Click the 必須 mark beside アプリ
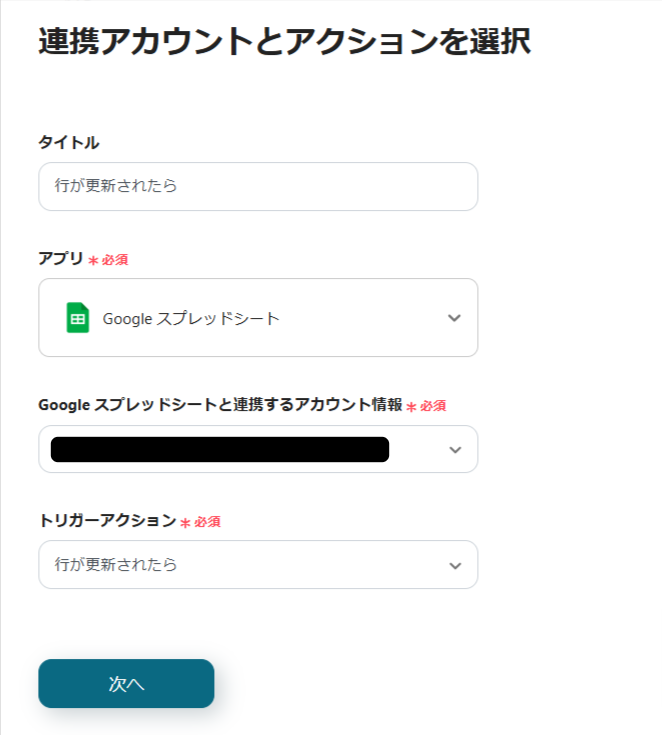 pyautogui.click(x=115, y=260)
